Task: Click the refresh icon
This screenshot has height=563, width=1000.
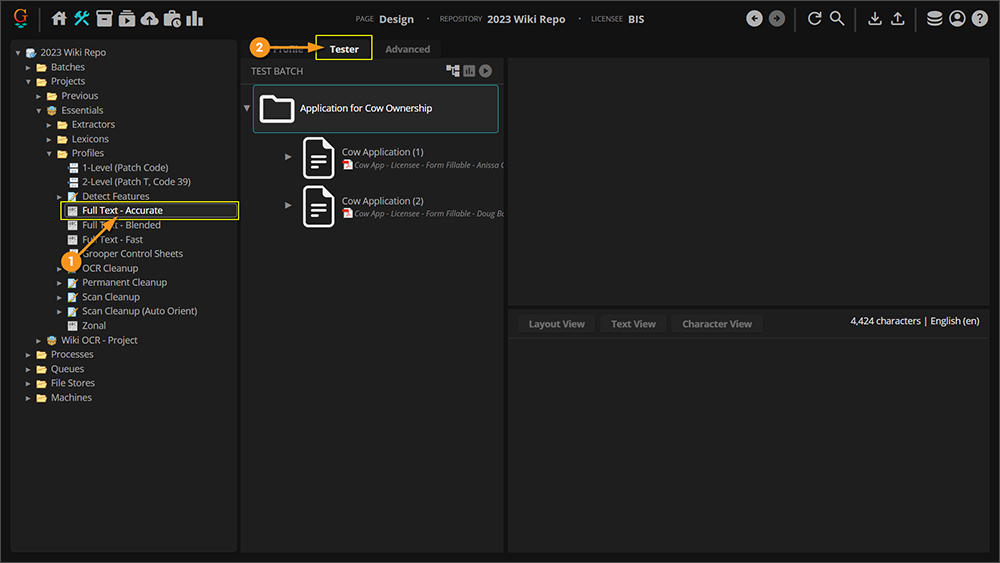Action: (x=814, y=19)
